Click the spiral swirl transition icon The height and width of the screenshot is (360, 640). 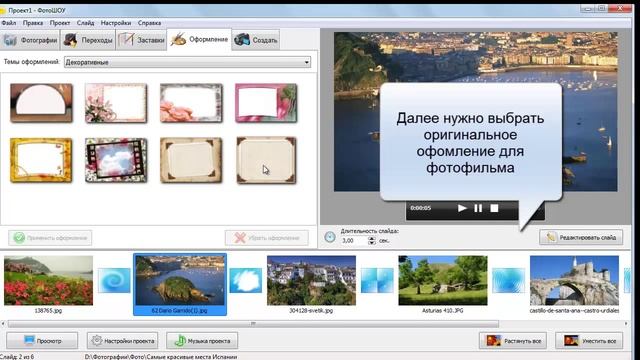pyautogui.click(x=114, y=280)
